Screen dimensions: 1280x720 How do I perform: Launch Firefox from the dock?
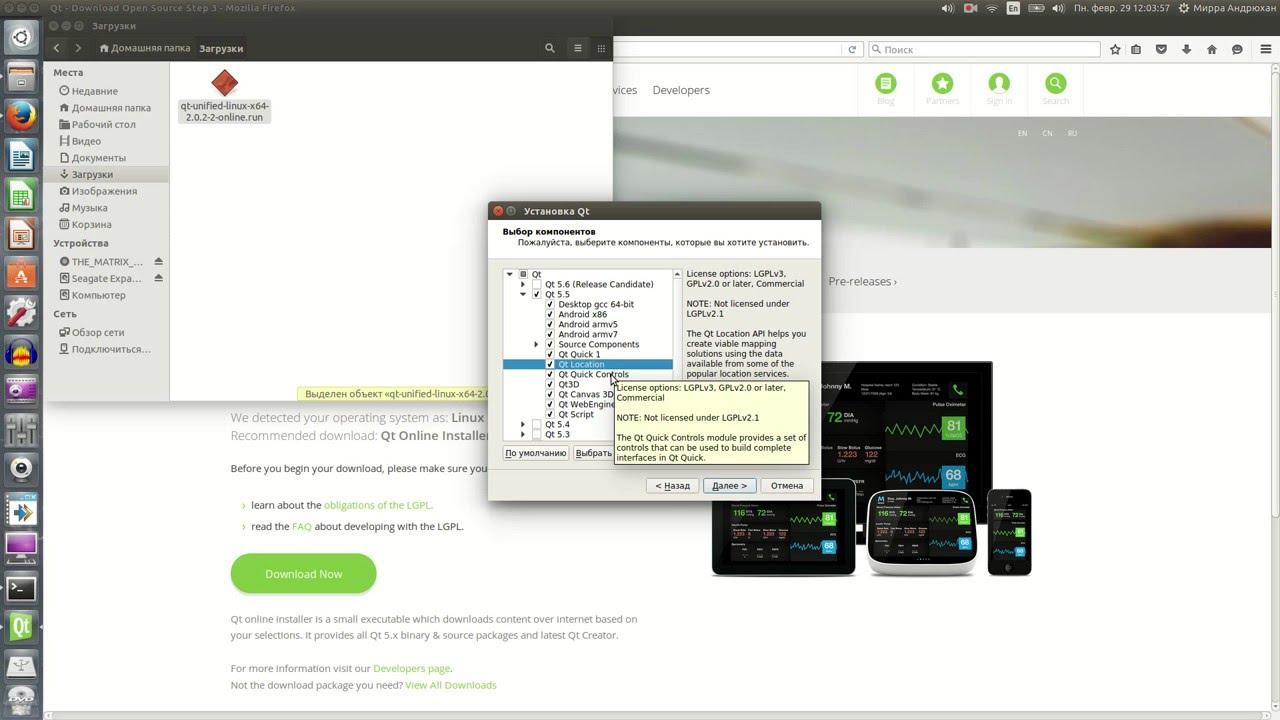[21, 116]
